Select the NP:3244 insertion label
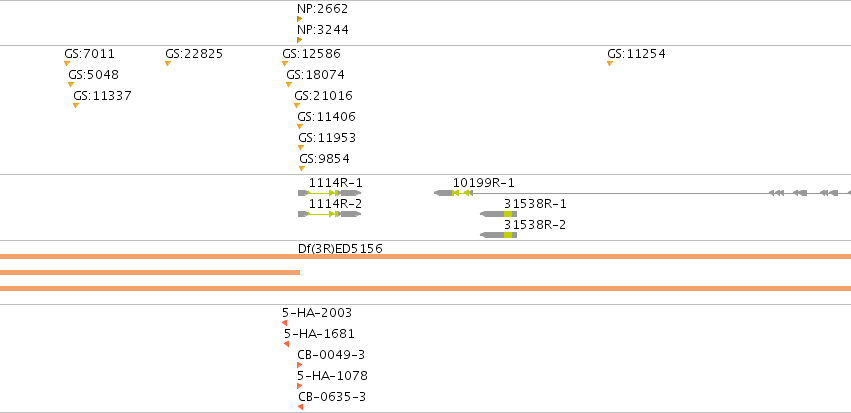Image resolution: width=851 pixels, height=413 pixels. pyautogui.click(x=322, y=30)
